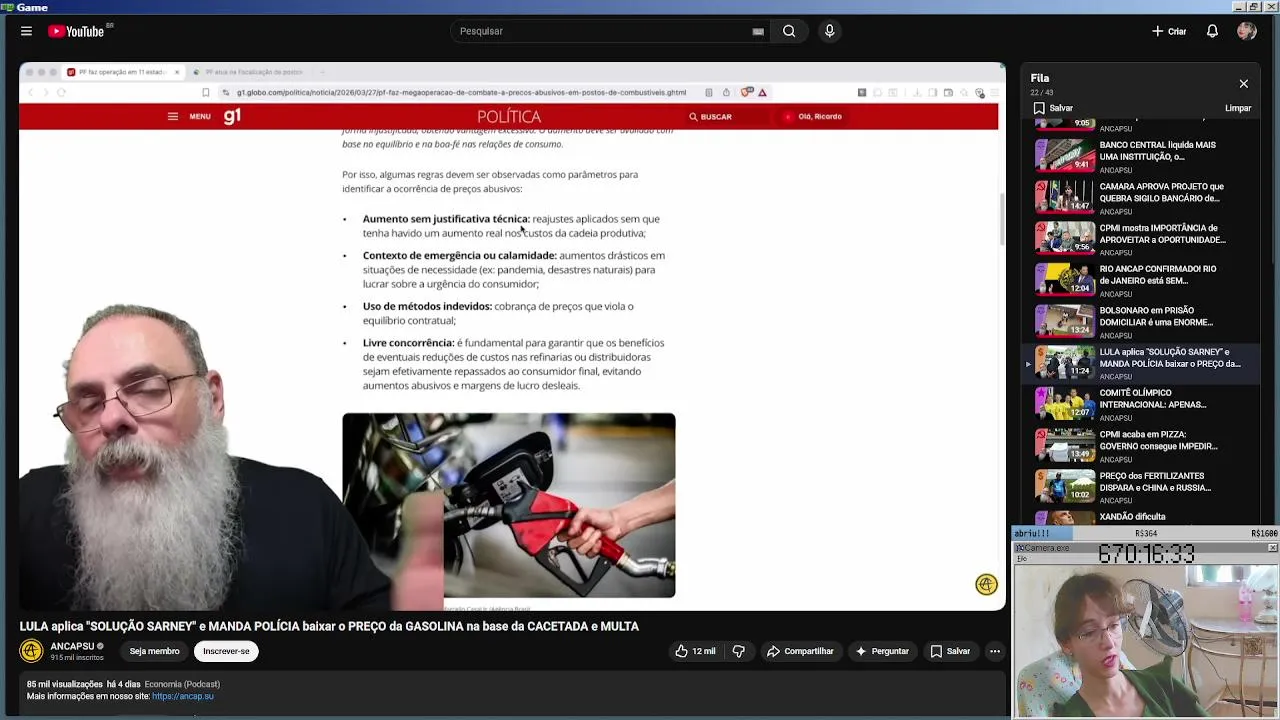Pause the main video player
1280x720 pixels.
(512, 336)
